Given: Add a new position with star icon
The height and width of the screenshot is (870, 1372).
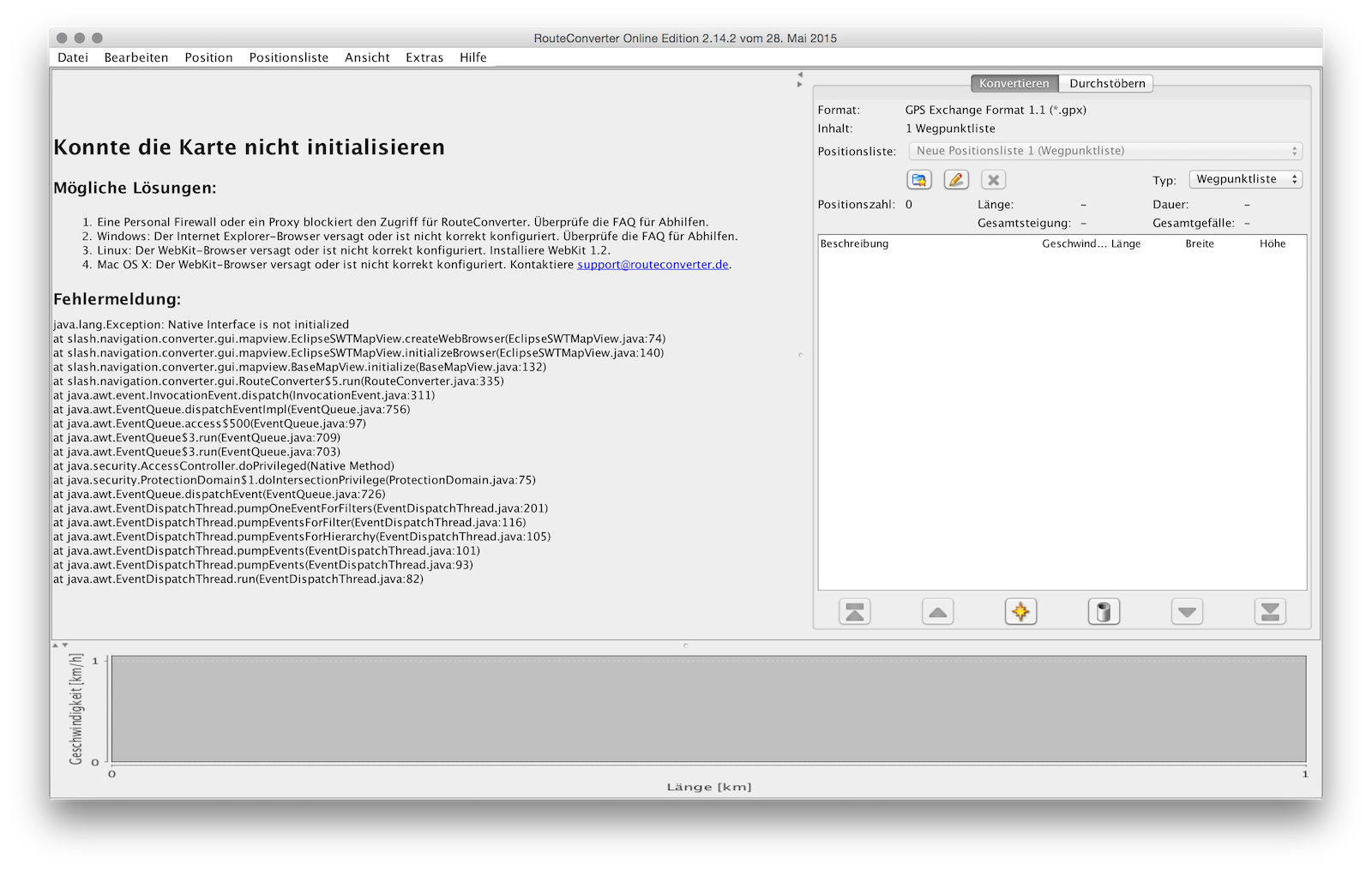Looking at the screenshot, I should pos(1020,612).
